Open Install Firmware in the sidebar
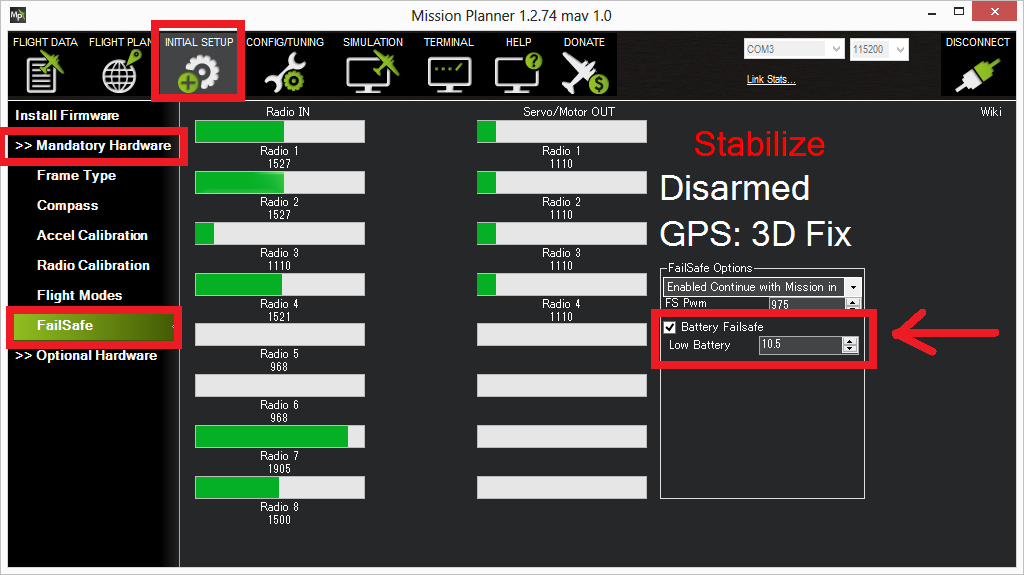1024x575 pixels. point(67,115)
